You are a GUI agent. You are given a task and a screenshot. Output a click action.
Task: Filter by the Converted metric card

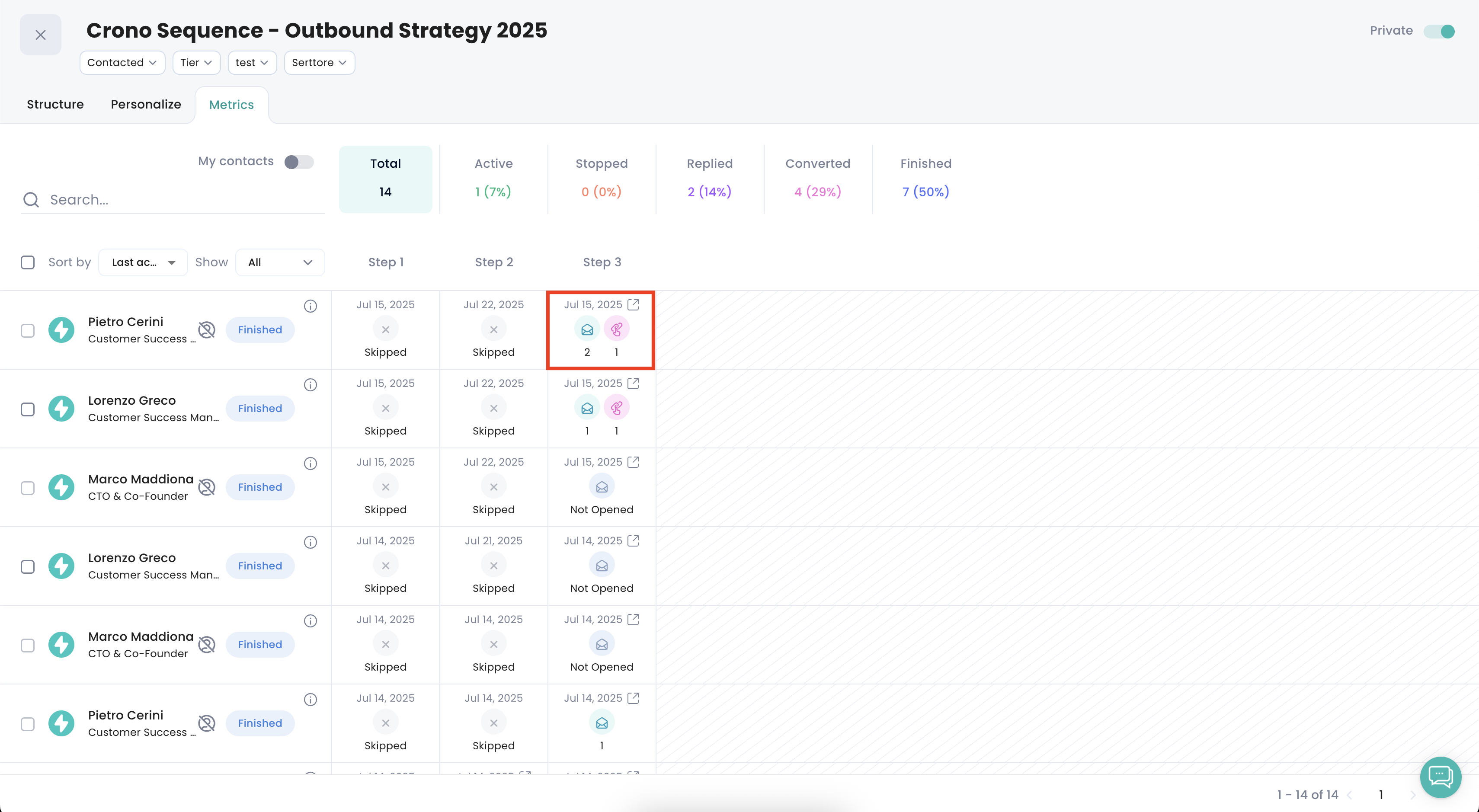818,179
